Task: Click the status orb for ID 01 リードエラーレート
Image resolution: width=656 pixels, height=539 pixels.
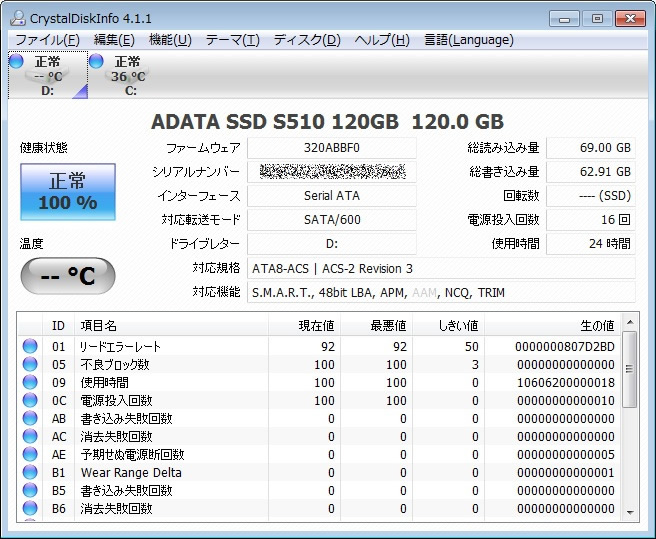Action: 30,346
